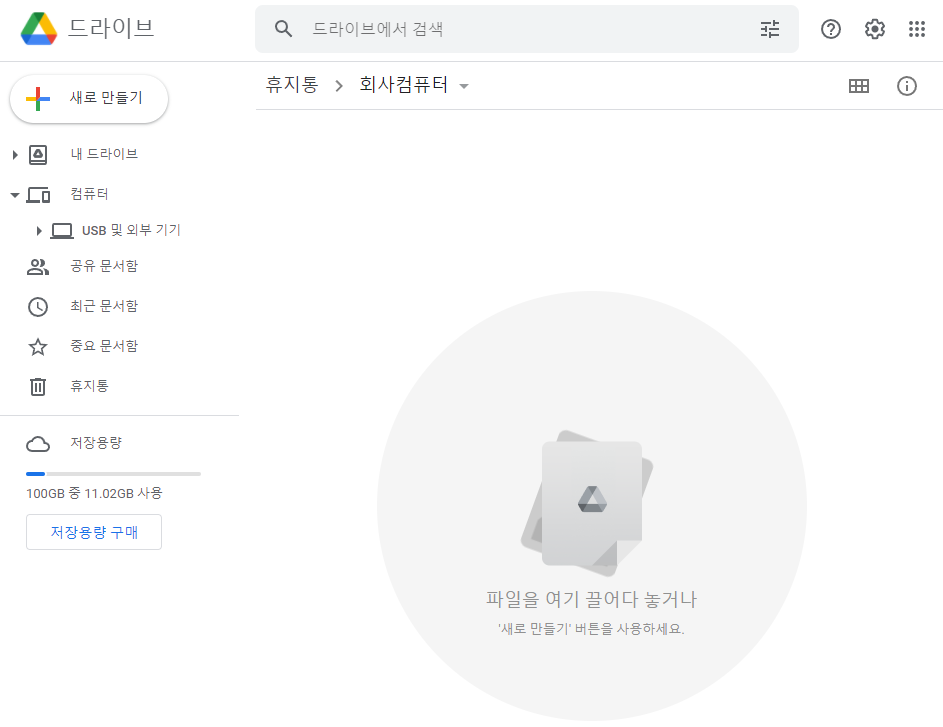Open the 회사컴퓨터 folder dropdown

464,87
